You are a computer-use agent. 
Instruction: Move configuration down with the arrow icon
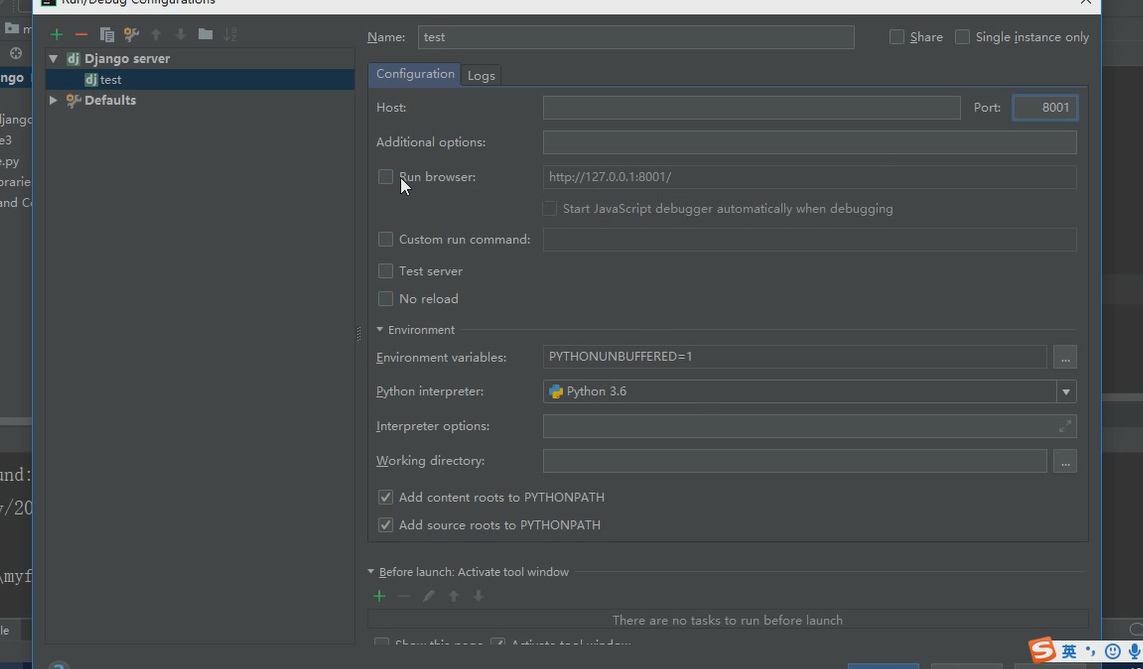(x=181, y=34)
